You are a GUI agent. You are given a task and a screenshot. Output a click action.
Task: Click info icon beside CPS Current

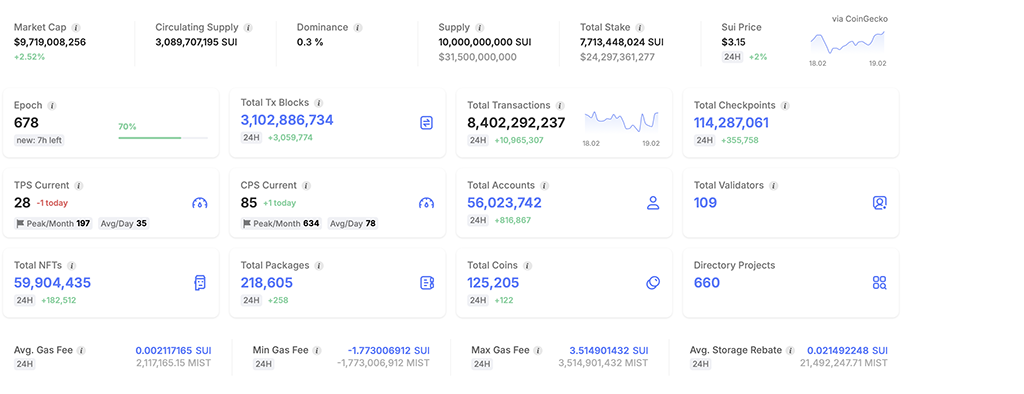pyautogui.click(x=306, y=186)
